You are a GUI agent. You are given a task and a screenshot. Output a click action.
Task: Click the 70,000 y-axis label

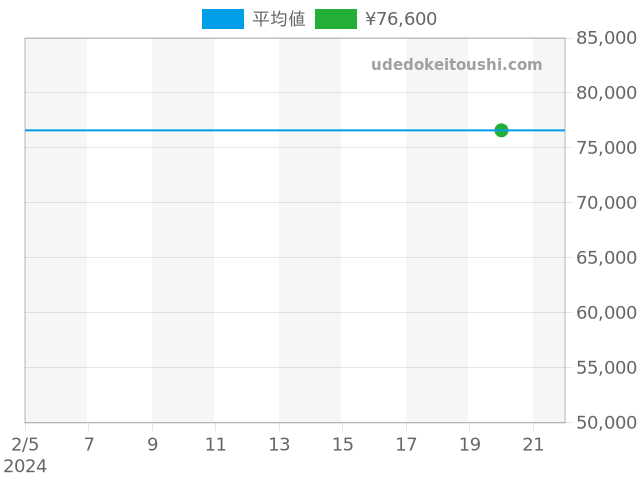pyautogui.click(x=607, y=203)
